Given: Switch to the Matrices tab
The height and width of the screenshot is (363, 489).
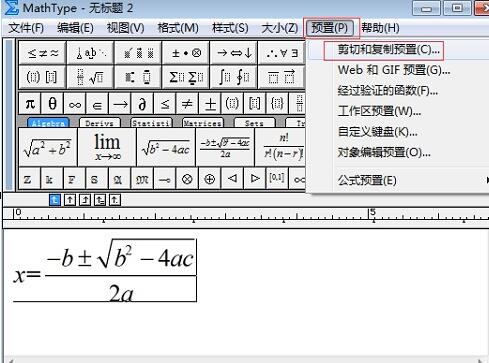Looking at the screenshot, I should click(203, 123).
